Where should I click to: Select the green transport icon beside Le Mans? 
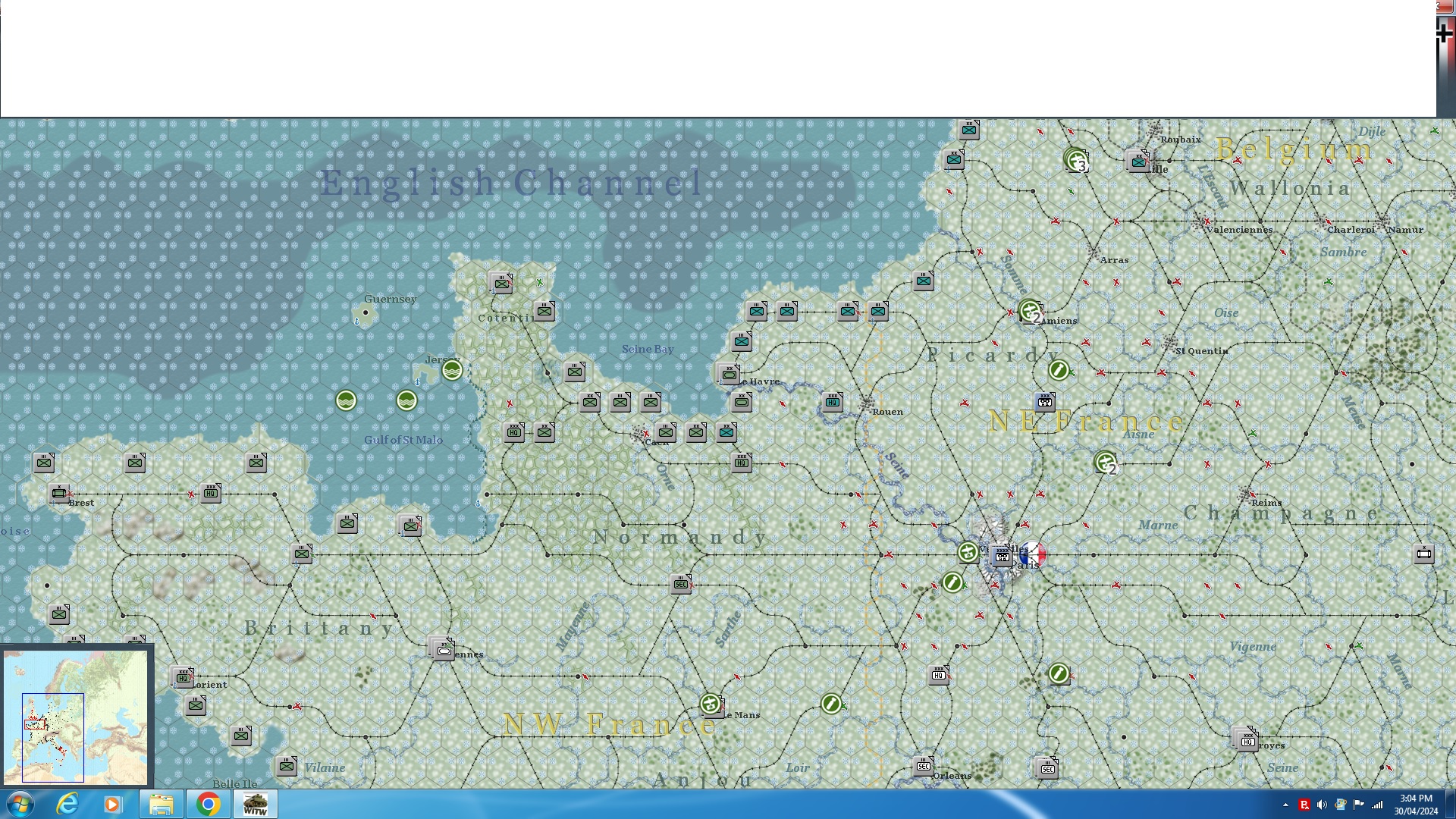click(x=711, y=704)
